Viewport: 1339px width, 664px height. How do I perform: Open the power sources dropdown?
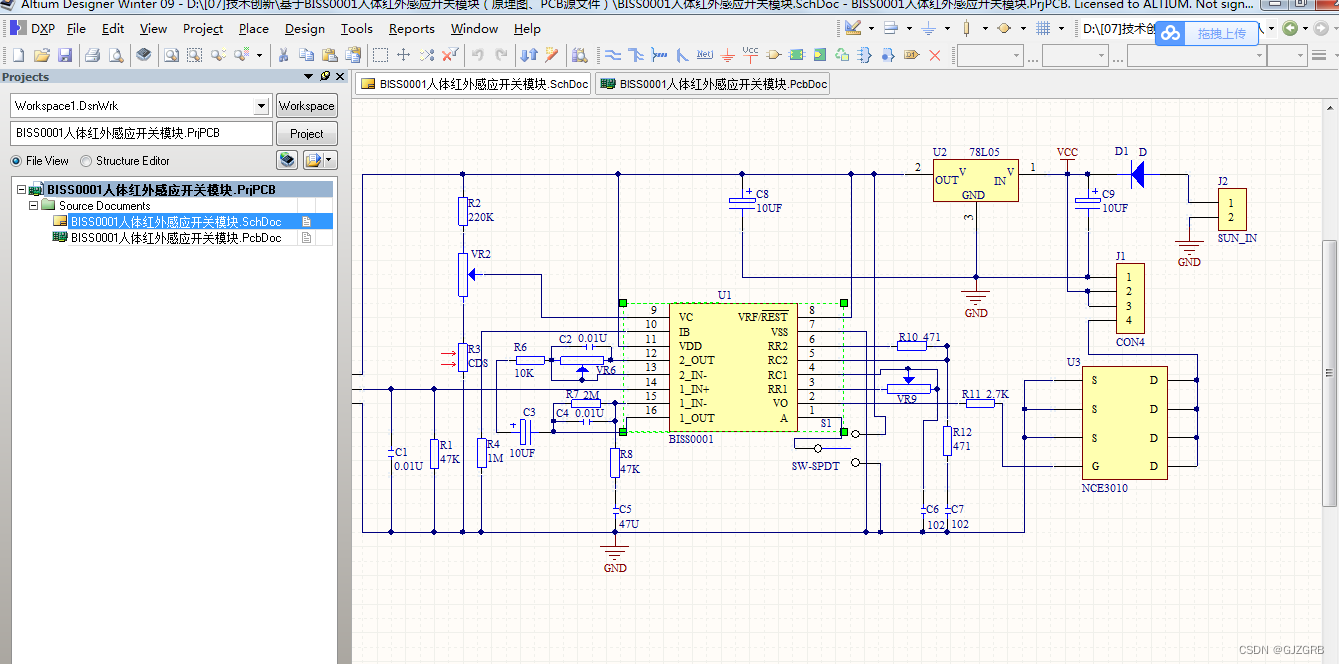(x=947, y=28)
